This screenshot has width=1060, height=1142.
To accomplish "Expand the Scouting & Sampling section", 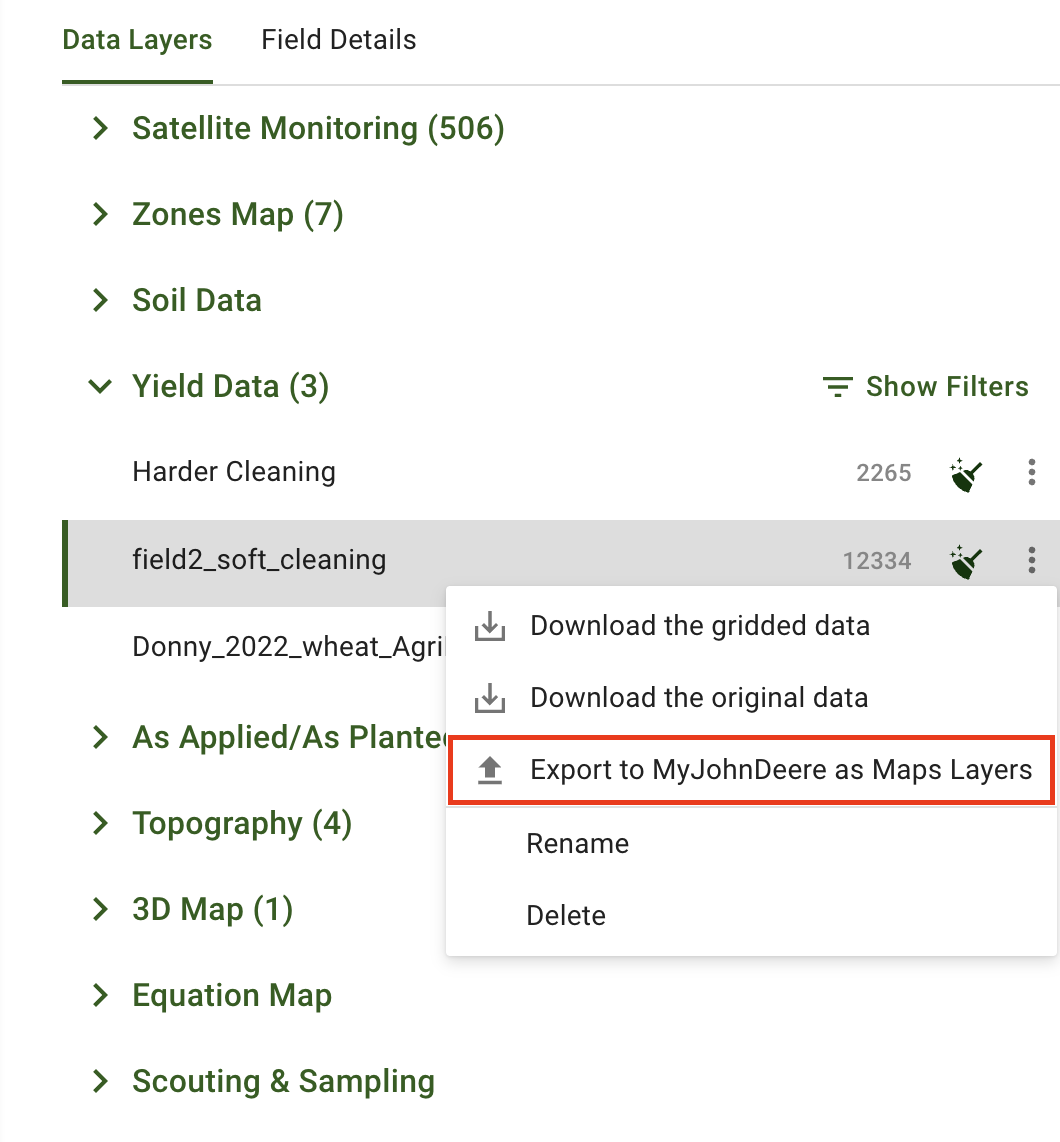I will pyautogui.click(x=100, y=1082).
